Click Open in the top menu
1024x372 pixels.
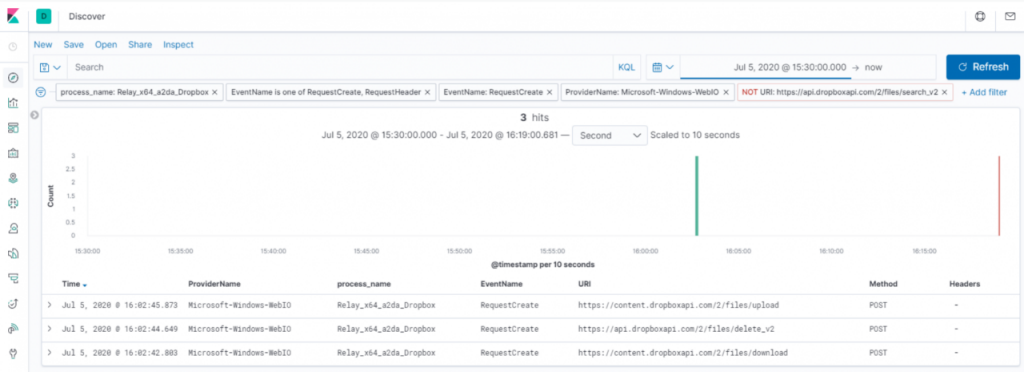(x=106, y=45)
